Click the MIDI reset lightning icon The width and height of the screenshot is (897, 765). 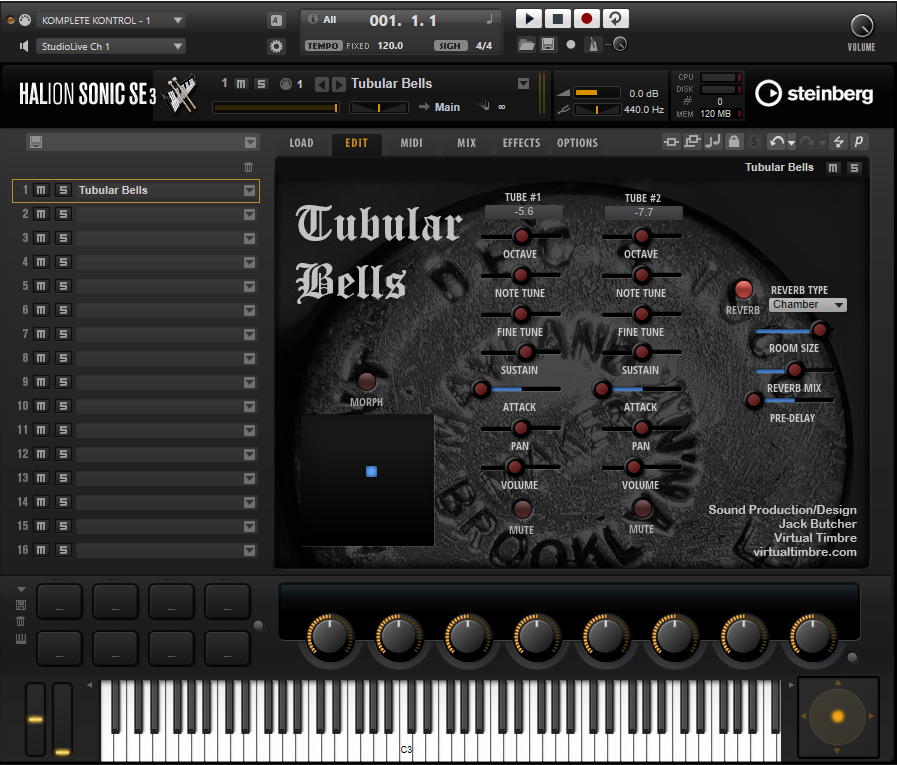[x=839, y=141]
